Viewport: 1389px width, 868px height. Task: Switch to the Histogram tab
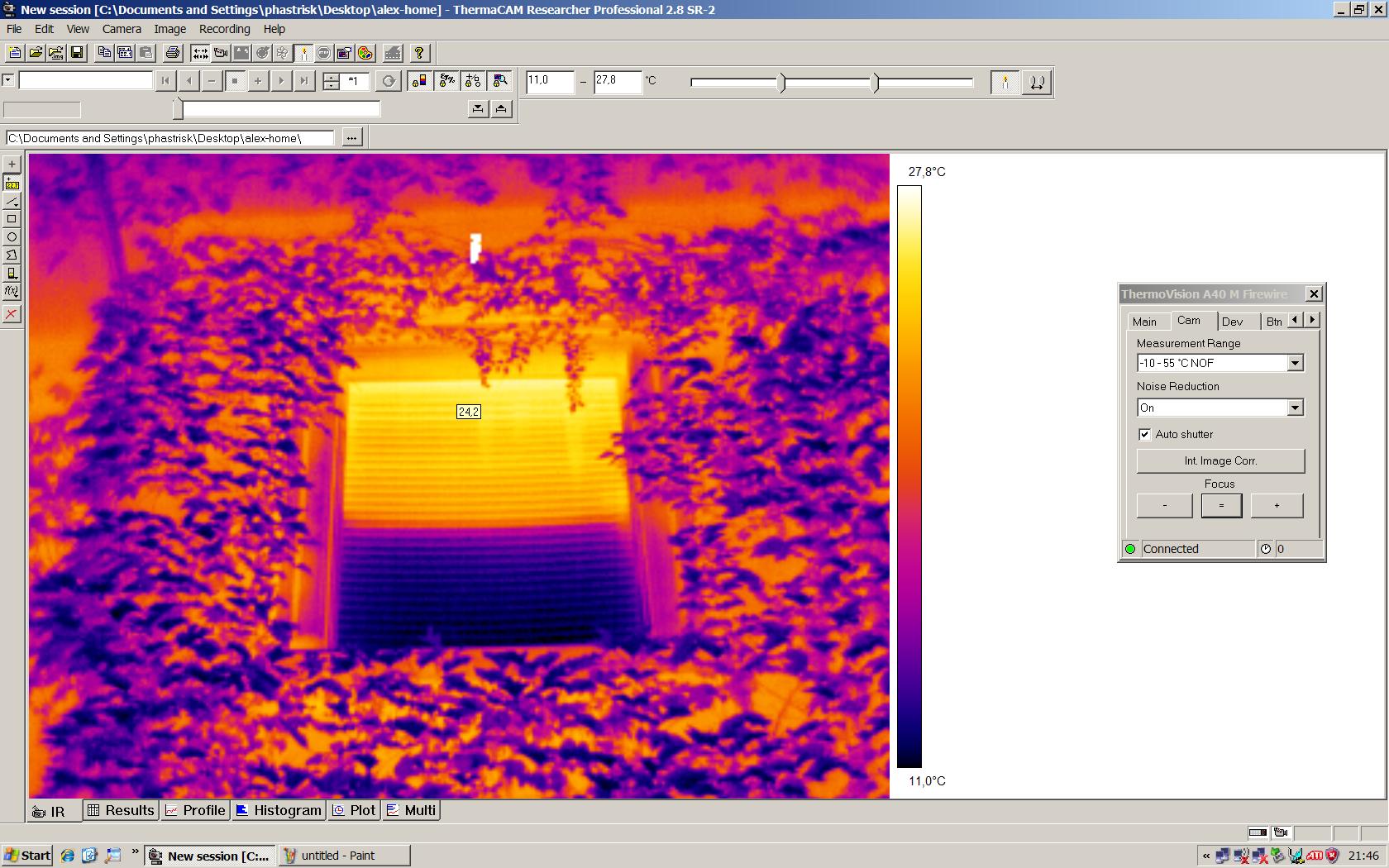(279, 810)
